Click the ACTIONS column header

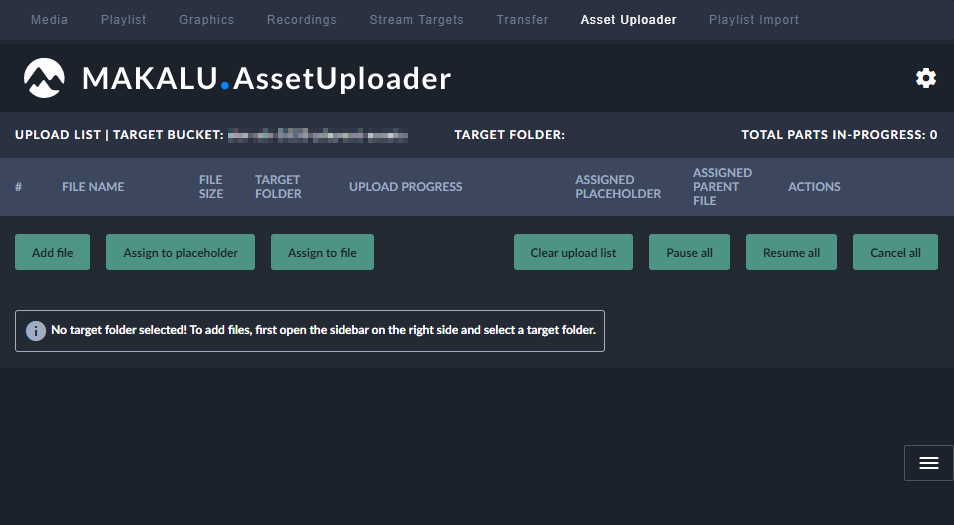point(814,187)
